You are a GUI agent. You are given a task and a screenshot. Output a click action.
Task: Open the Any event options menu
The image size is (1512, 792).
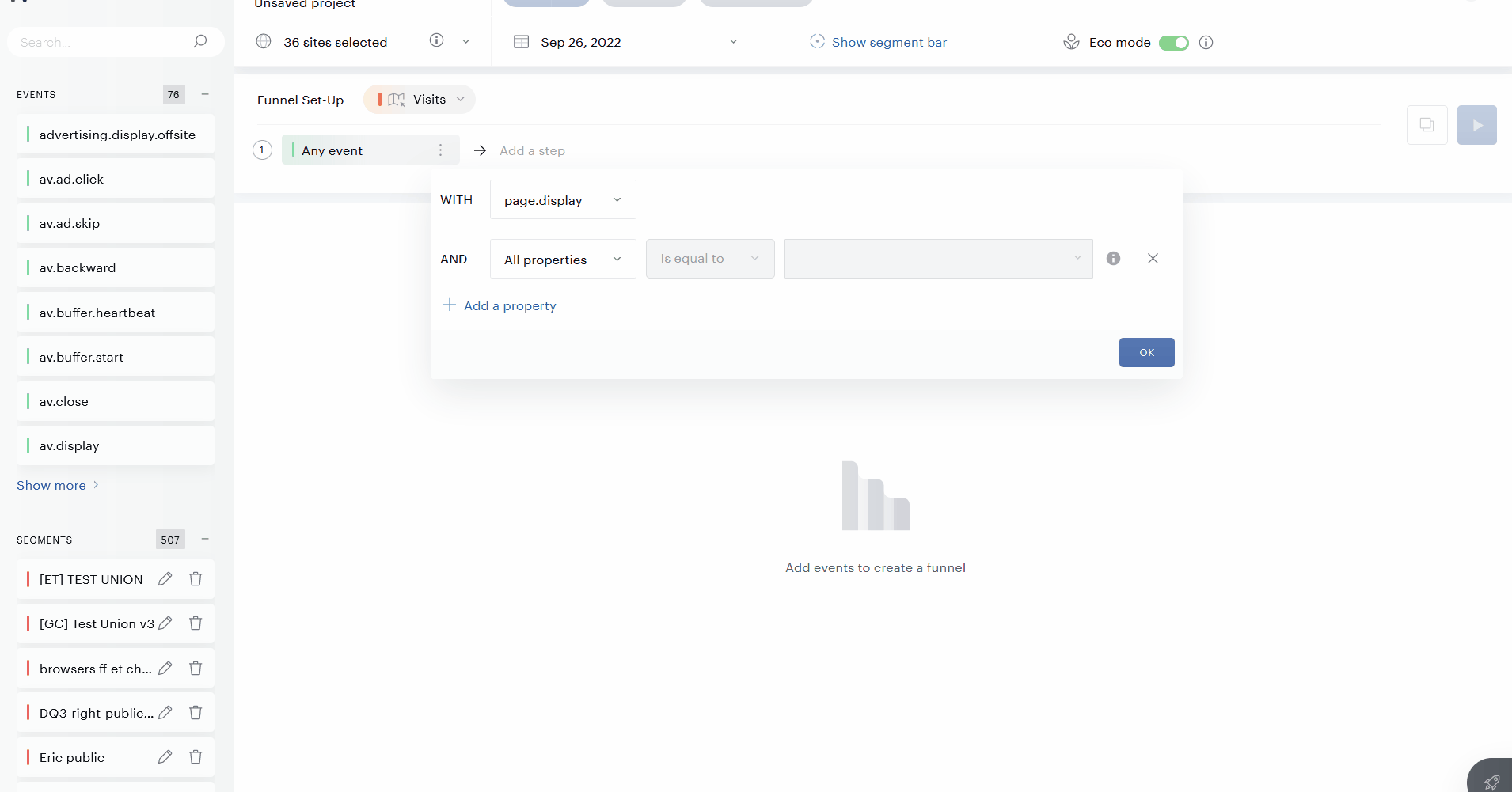click(x=440, y=150)
